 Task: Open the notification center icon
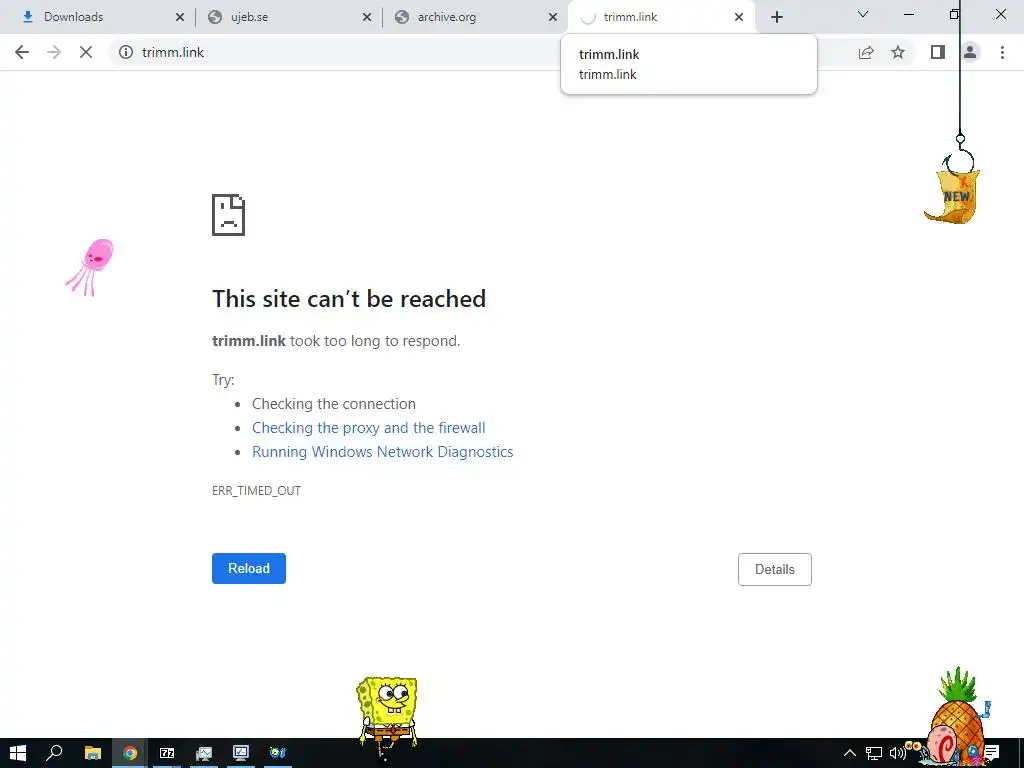click(x=991, y=753)
